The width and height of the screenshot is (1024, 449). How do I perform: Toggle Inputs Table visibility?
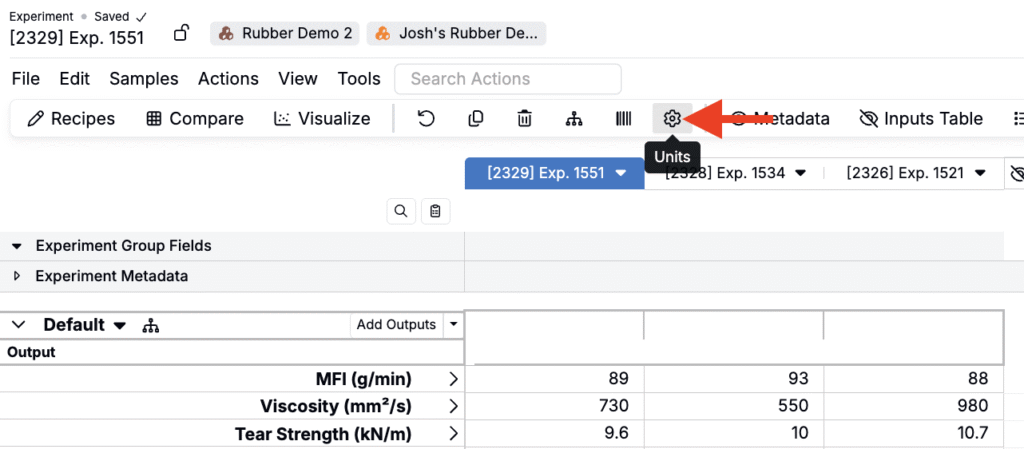921,119
